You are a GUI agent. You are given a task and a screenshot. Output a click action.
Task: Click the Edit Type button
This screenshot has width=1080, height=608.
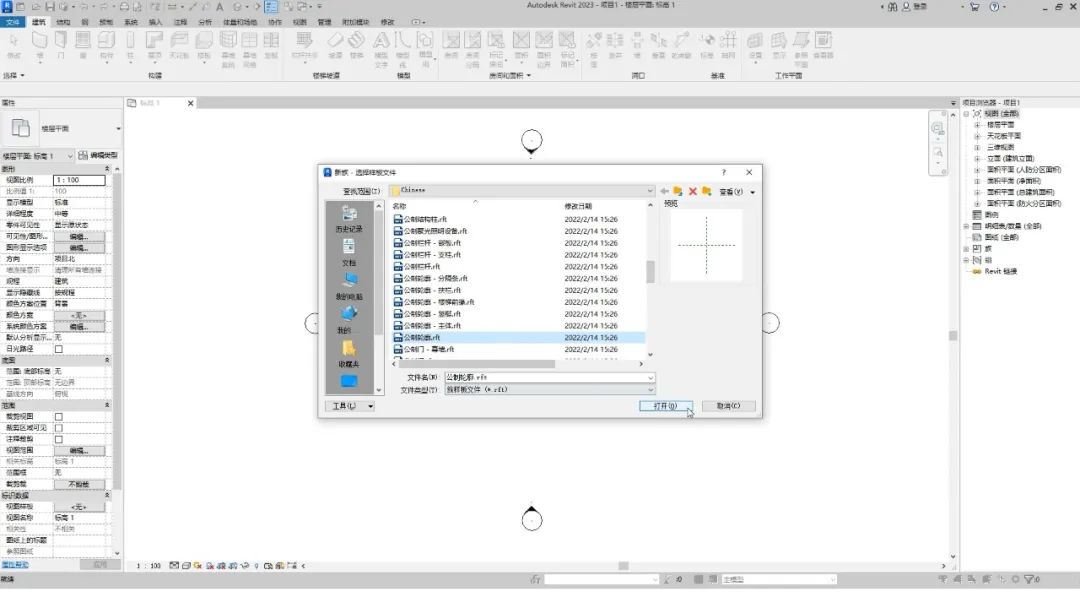click(98, 156)
